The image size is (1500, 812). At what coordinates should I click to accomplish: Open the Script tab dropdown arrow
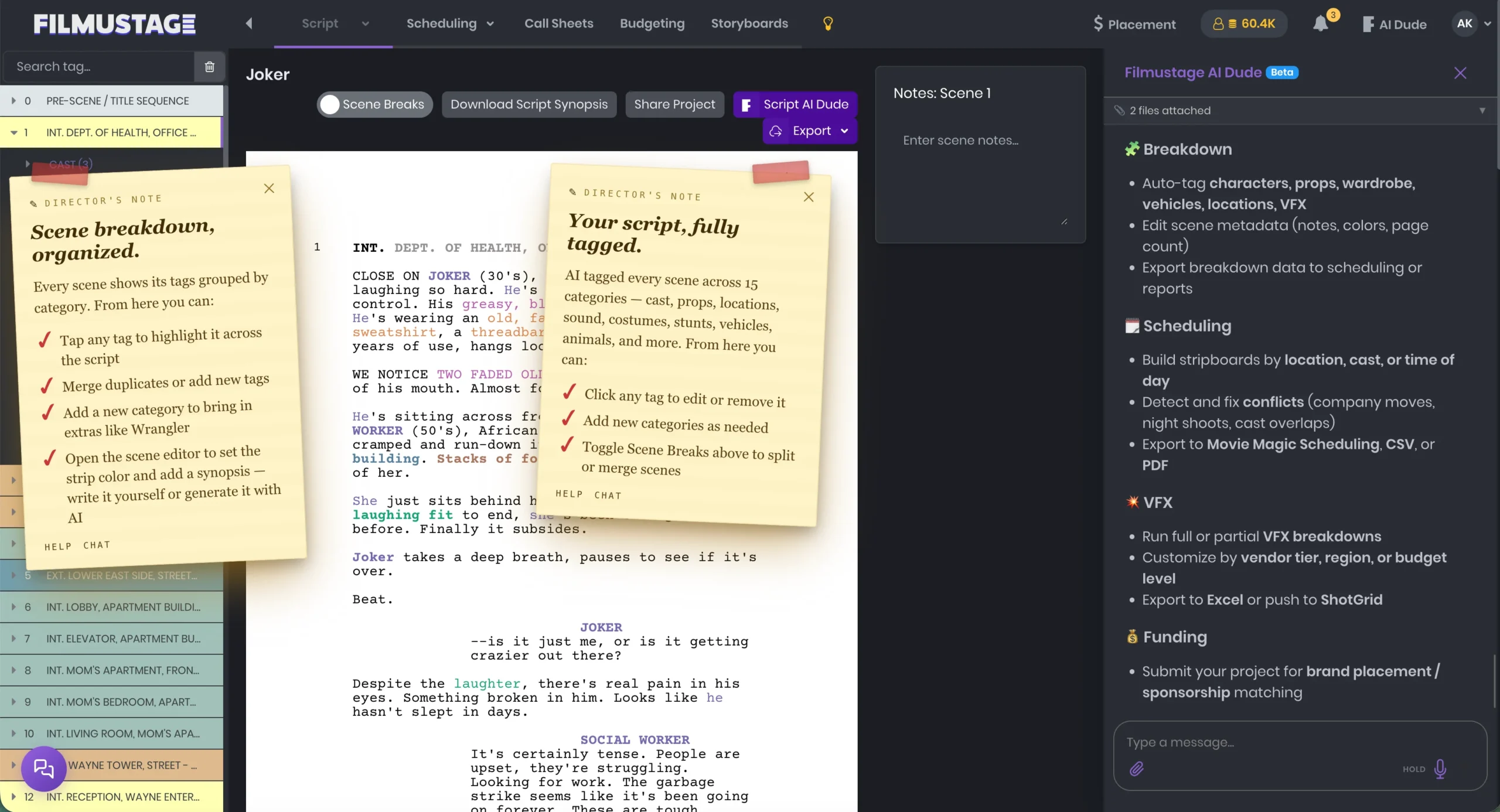[x=366, y=23]
